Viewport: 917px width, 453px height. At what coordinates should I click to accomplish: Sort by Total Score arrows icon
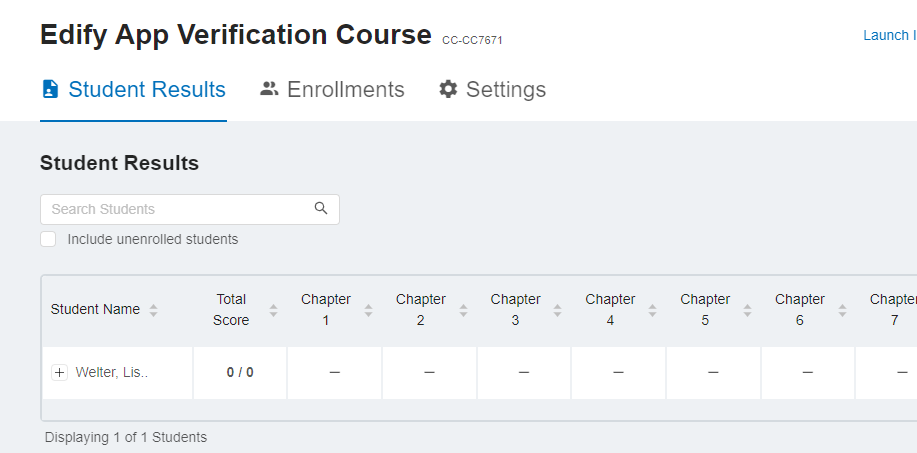(x=273, y=310)
